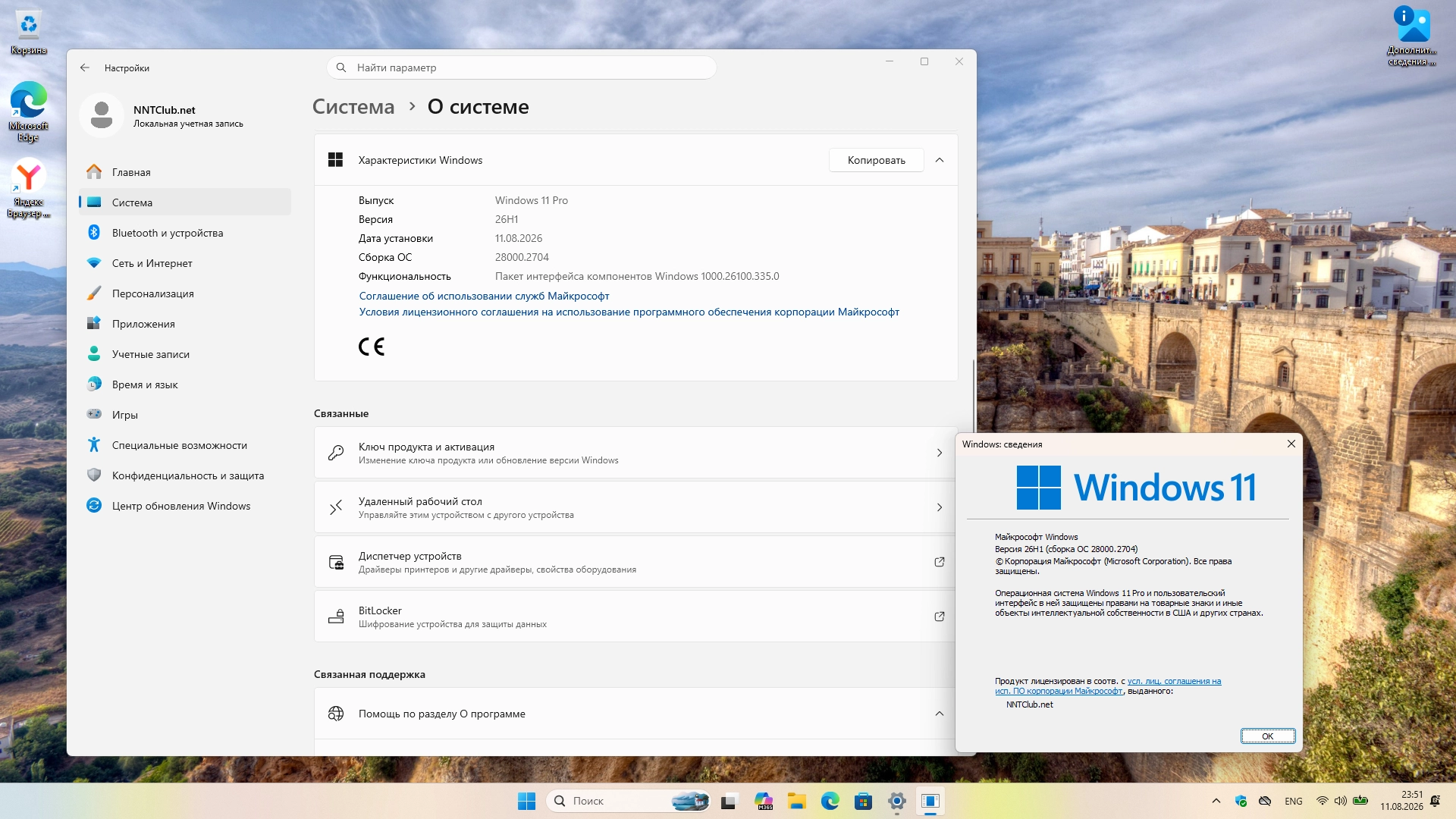1456x819 pixels.
Task: Click the Windows 11 Pro edition value
Action: click(532, 200)
